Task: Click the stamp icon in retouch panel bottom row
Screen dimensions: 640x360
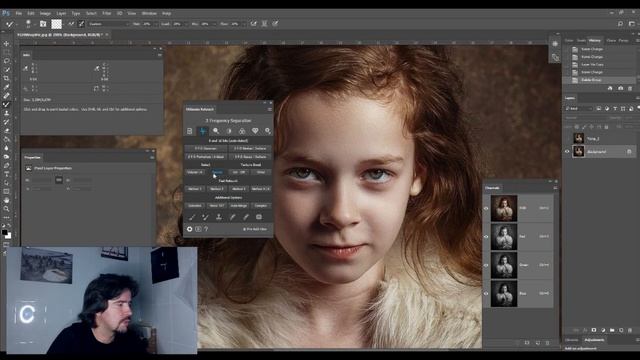Action: (x=219, y=217)
